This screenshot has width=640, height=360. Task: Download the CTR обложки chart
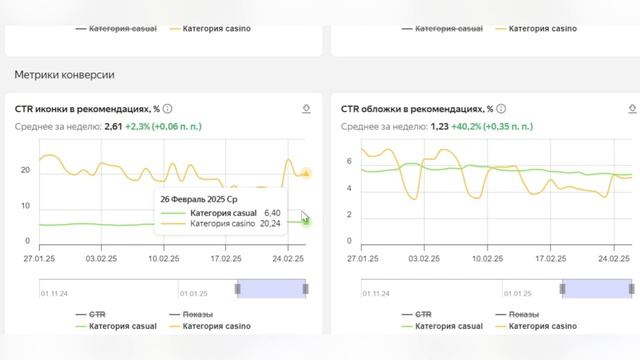(632, 109)
